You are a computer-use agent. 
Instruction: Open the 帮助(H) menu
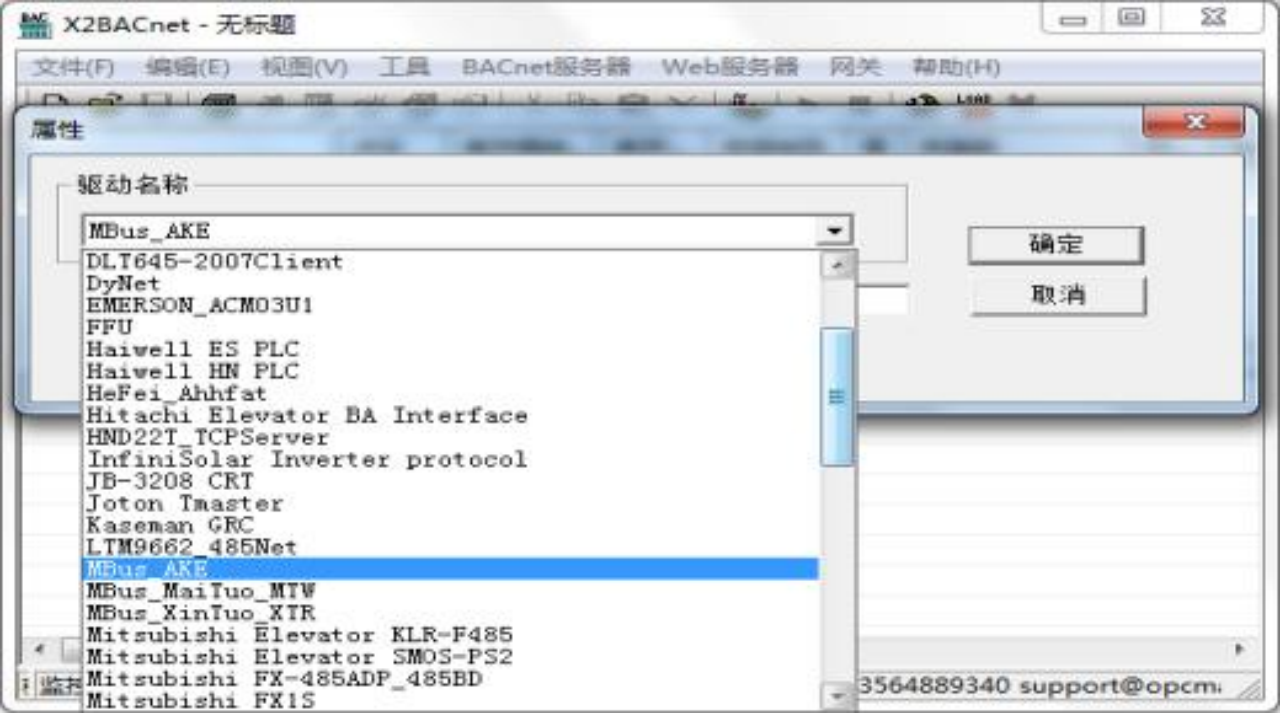[x=956, y=67]
